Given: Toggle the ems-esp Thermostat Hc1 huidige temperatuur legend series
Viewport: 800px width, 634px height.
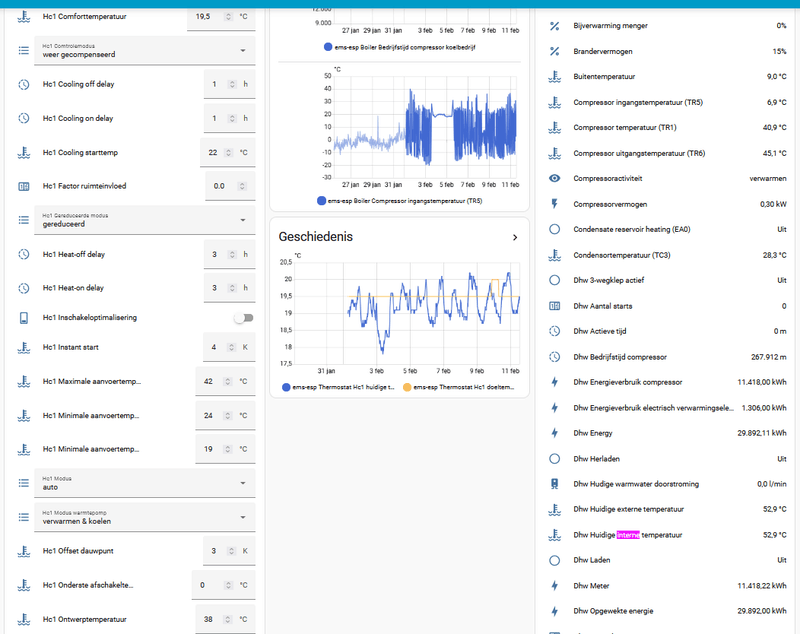Looking at the screenshot, I should (338, 387).
